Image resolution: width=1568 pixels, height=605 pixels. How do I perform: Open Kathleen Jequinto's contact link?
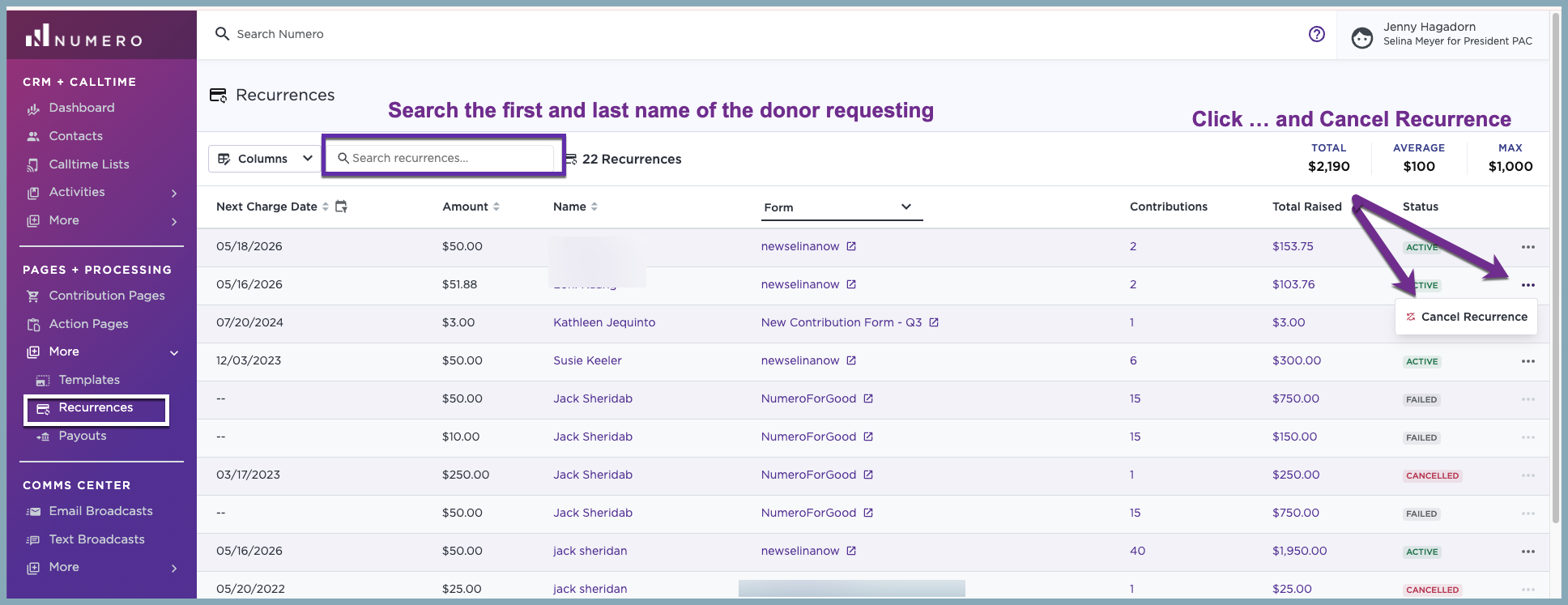(604, 322)
